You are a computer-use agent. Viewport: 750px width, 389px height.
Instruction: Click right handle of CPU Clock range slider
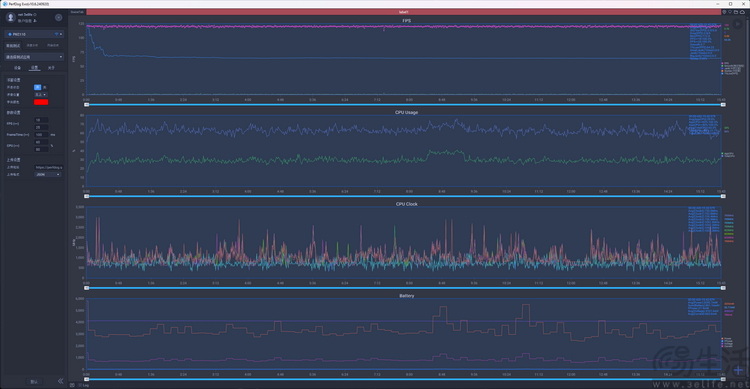723,288
